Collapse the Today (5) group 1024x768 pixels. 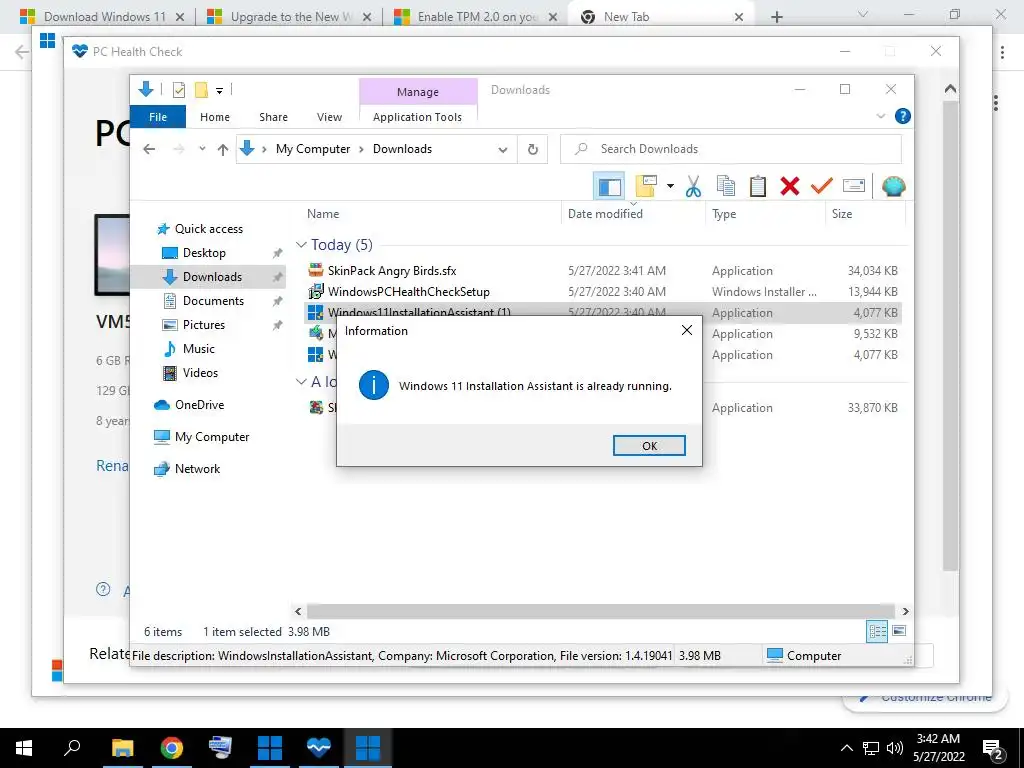click(301, 245)
